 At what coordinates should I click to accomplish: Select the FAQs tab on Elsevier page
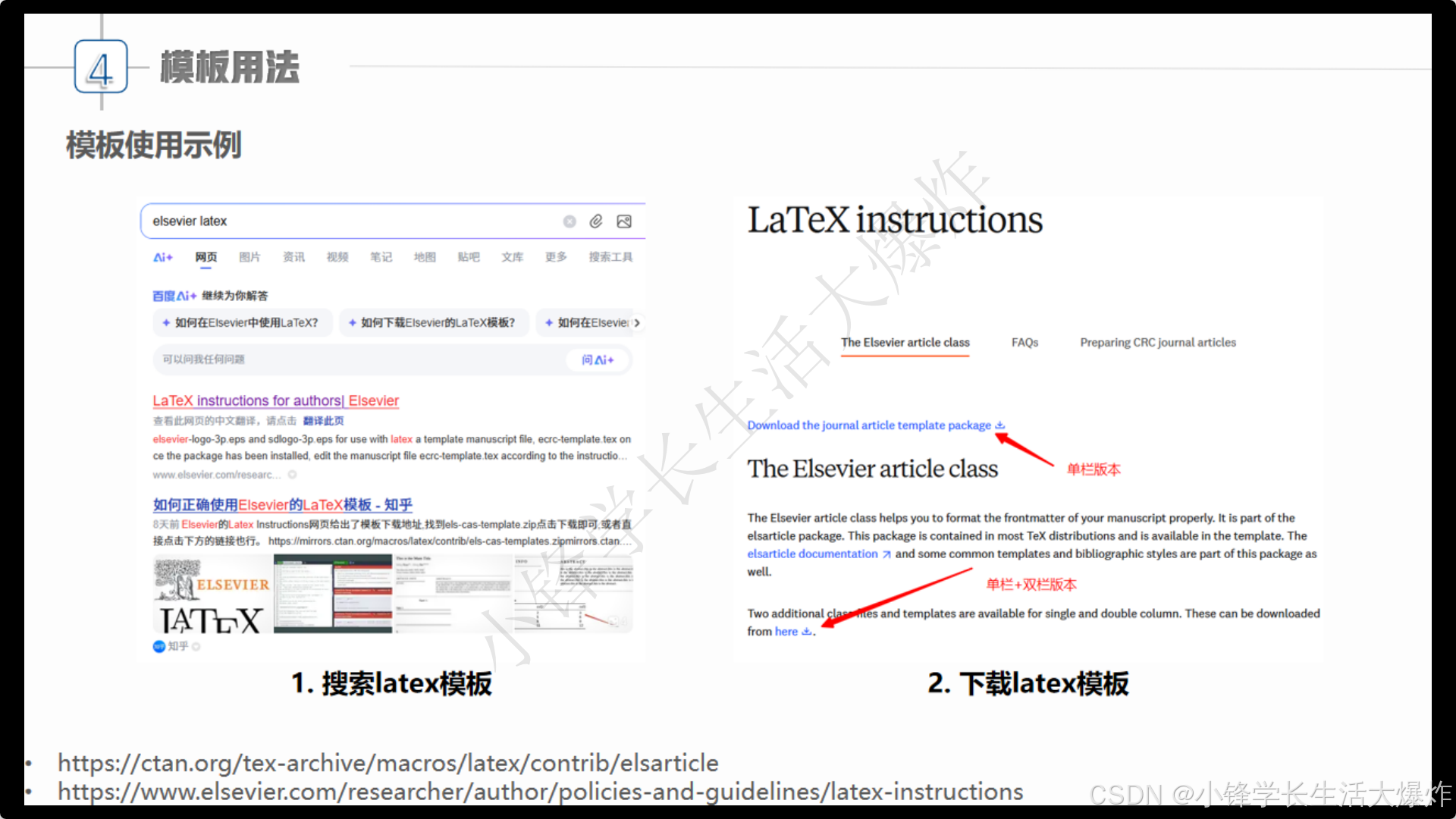(1025, 343)
